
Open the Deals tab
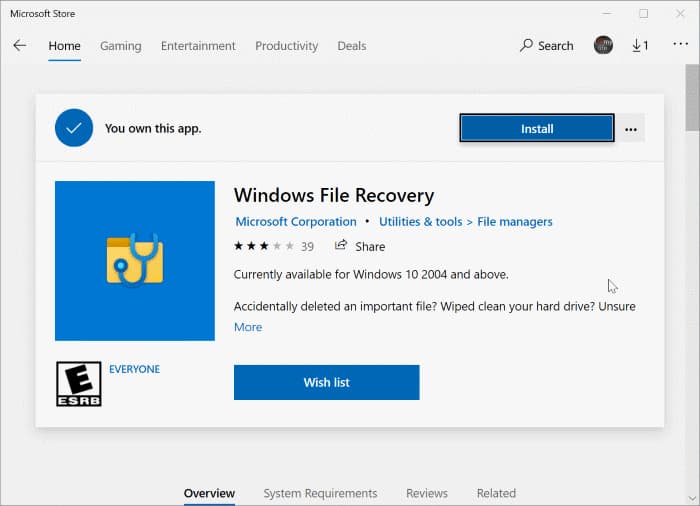[x=352, y=46]
